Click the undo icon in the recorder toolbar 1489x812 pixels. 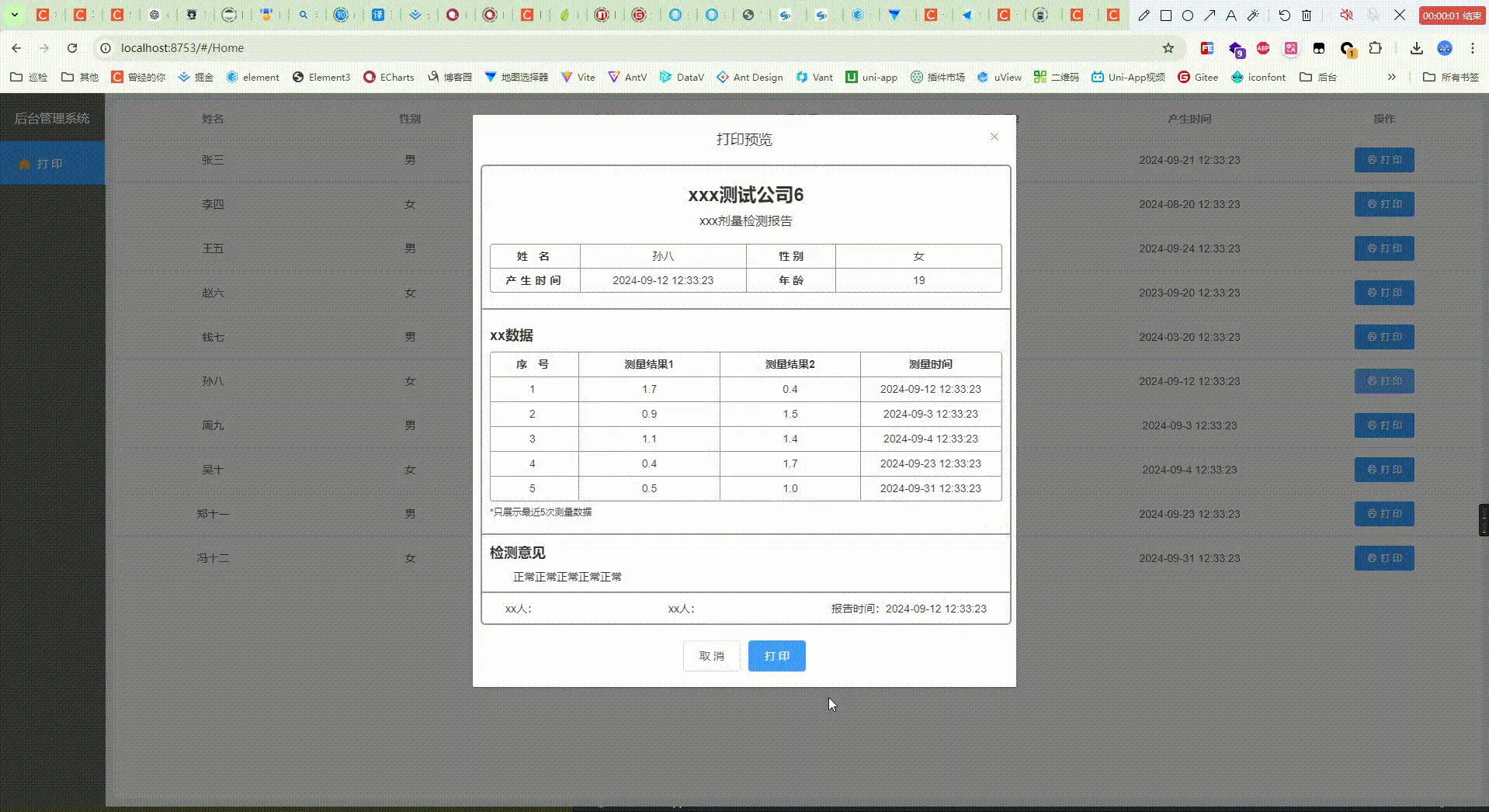pos(1284,15)
